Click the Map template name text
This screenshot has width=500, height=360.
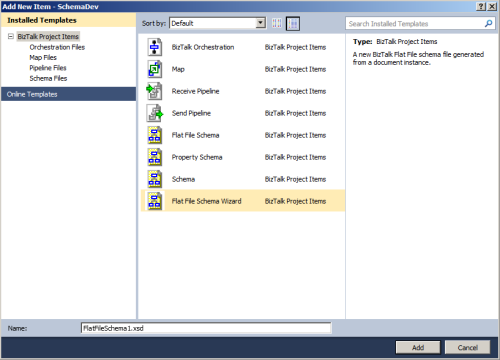(178, 69)
